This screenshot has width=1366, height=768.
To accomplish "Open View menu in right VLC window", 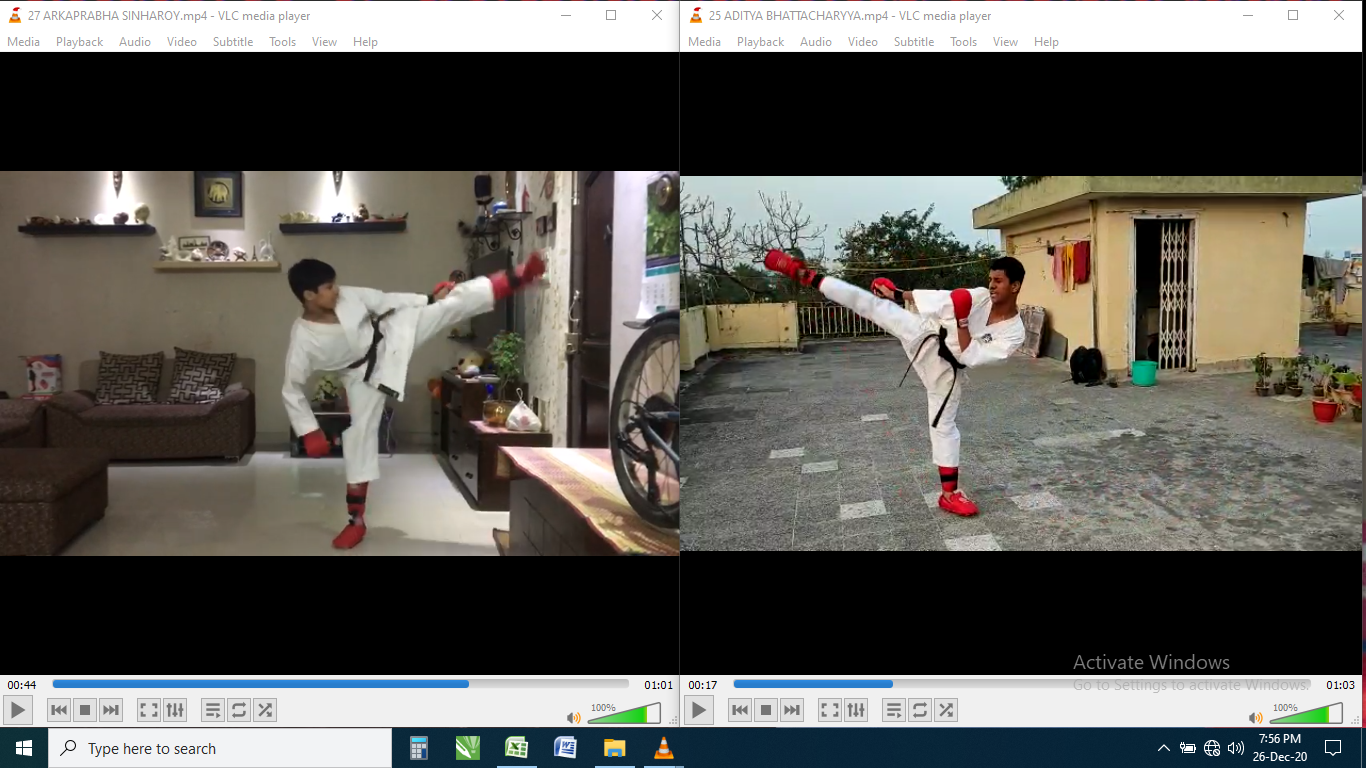I will click(x=1006, y=42).
